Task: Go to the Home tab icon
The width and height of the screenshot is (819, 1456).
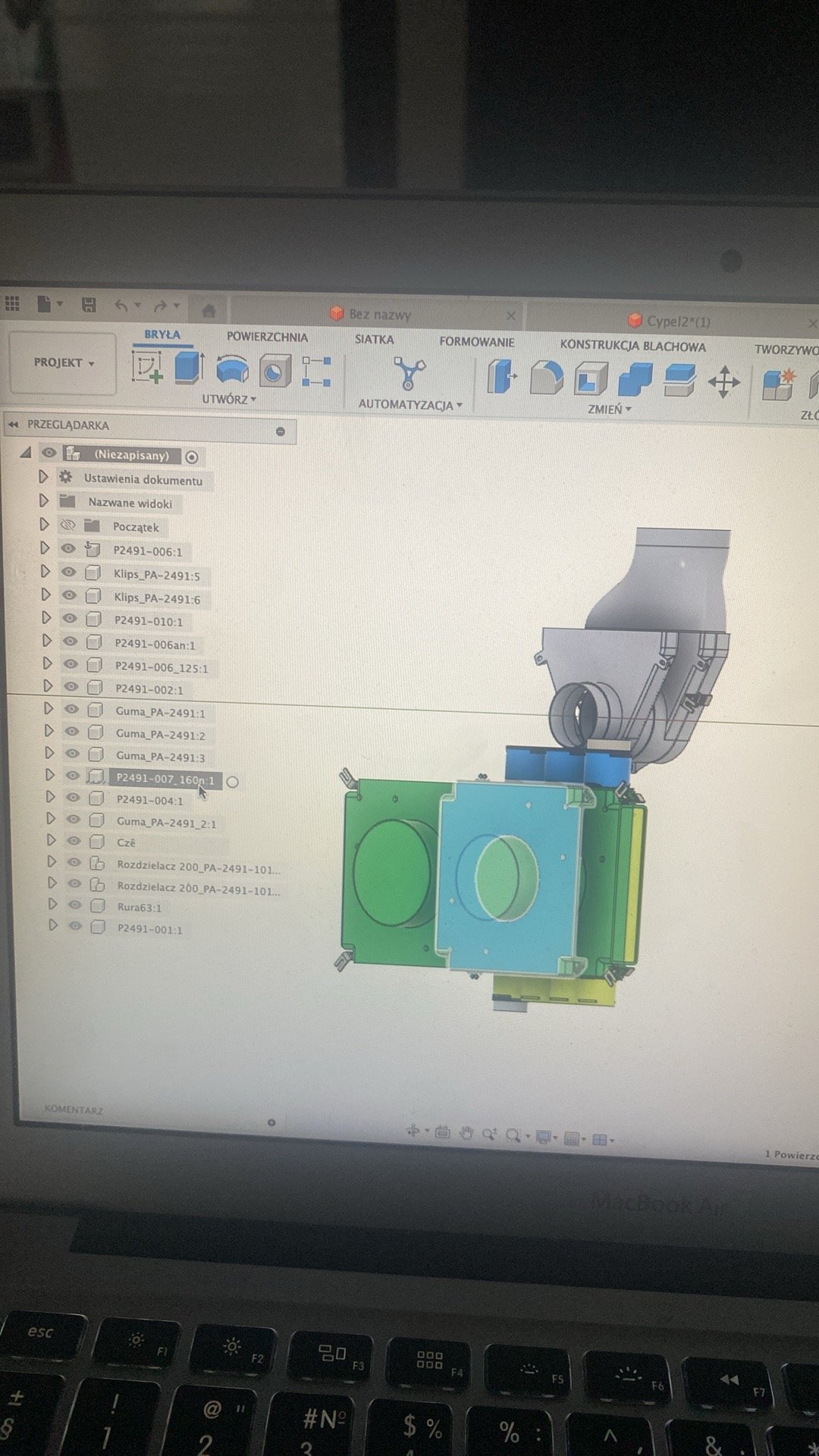Action: [x=209, y=310]
